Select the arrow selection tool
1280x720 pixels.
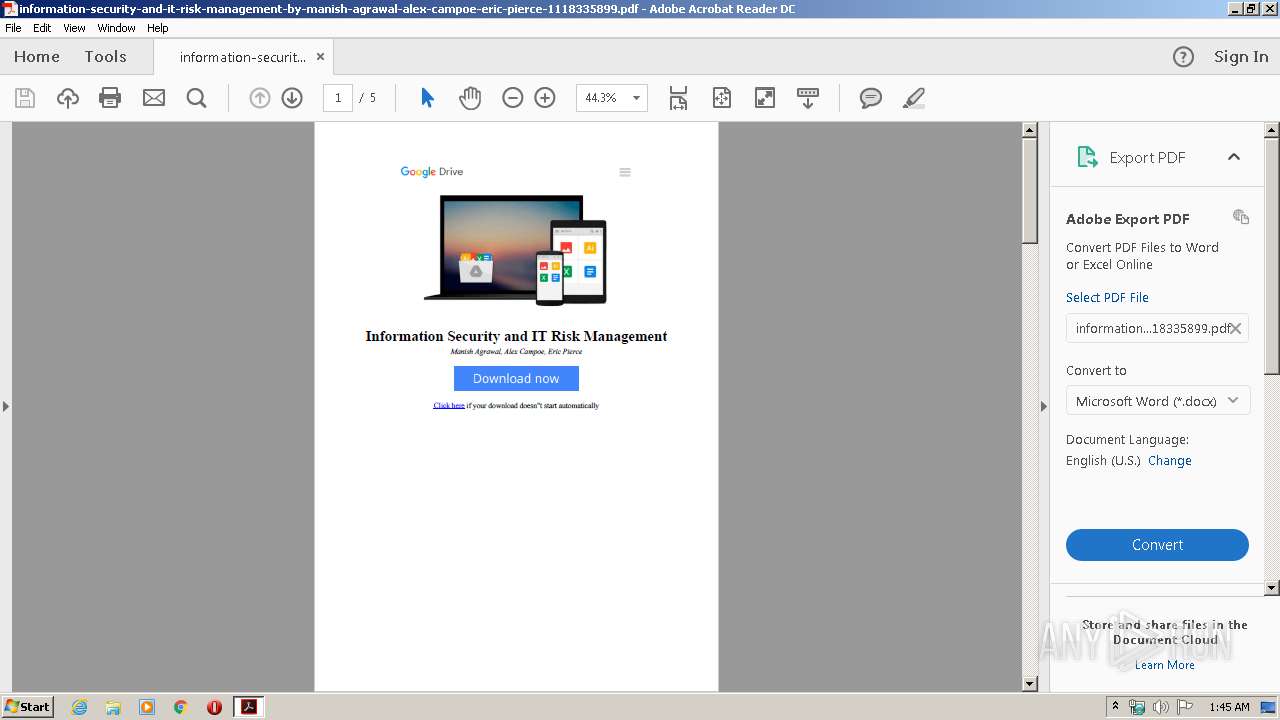pos(427,98)
